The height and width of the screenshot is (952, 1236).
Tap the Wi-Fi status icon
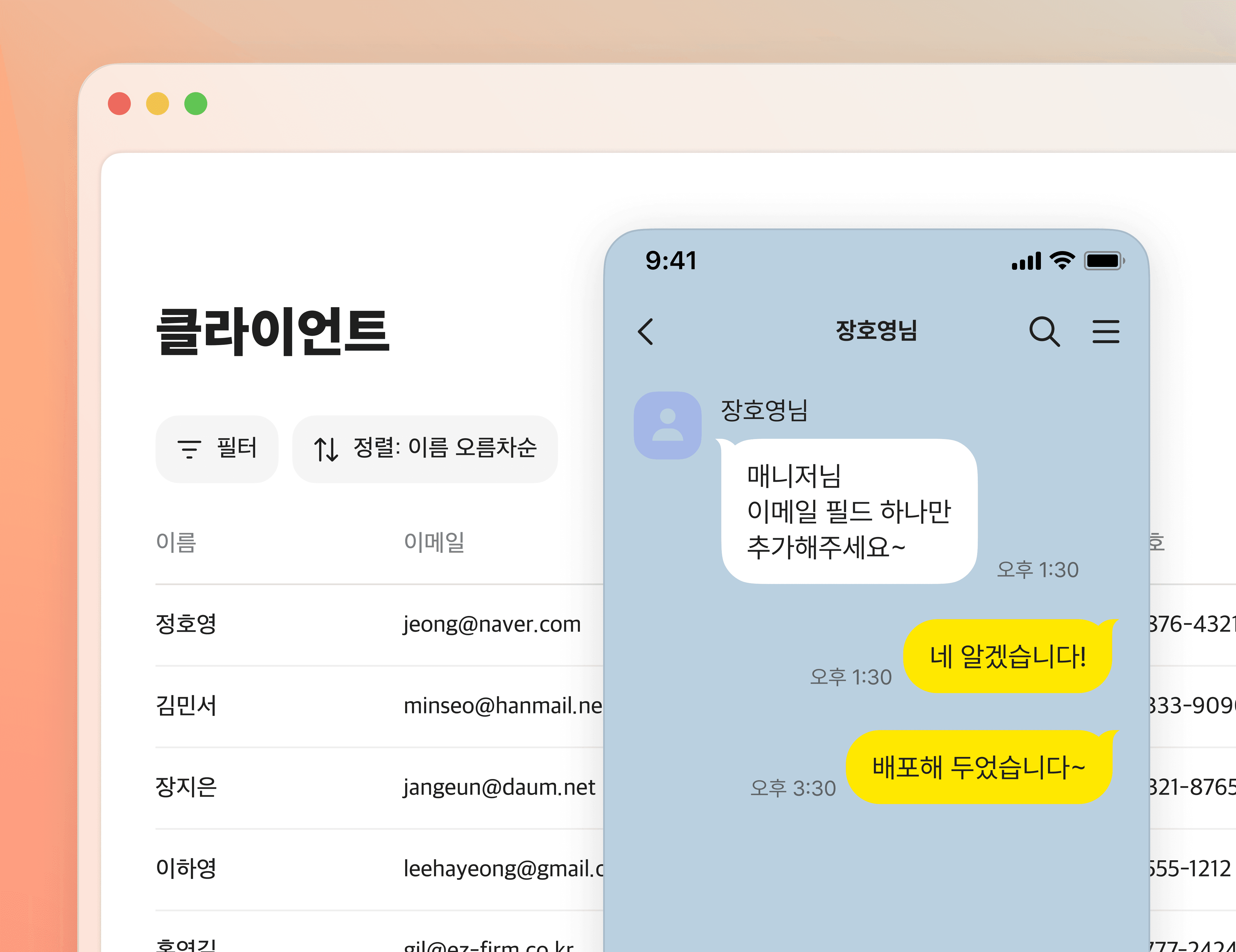[1062, 261]
